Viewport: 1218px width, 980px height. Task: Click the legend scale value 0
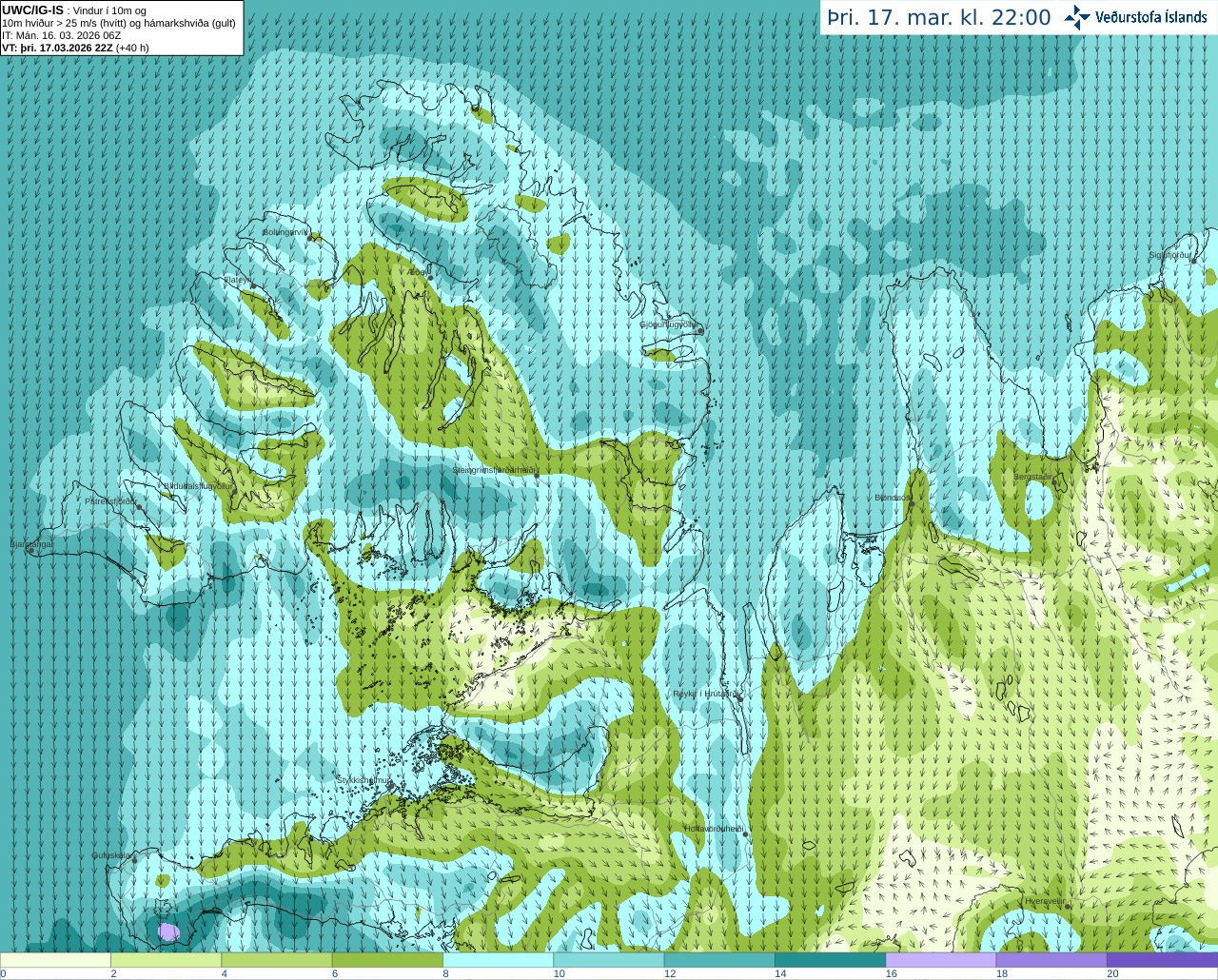click(x=3, y=973)
